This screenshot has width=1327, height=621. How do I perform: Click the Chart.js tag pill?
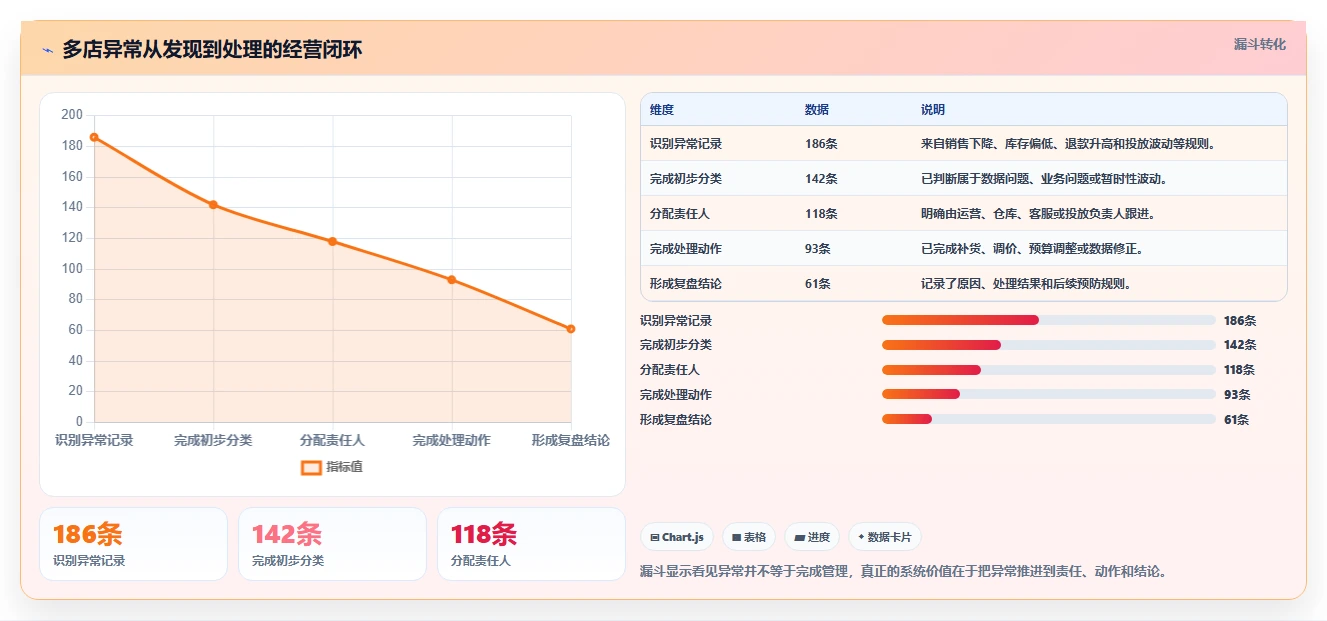pos(677,537)
